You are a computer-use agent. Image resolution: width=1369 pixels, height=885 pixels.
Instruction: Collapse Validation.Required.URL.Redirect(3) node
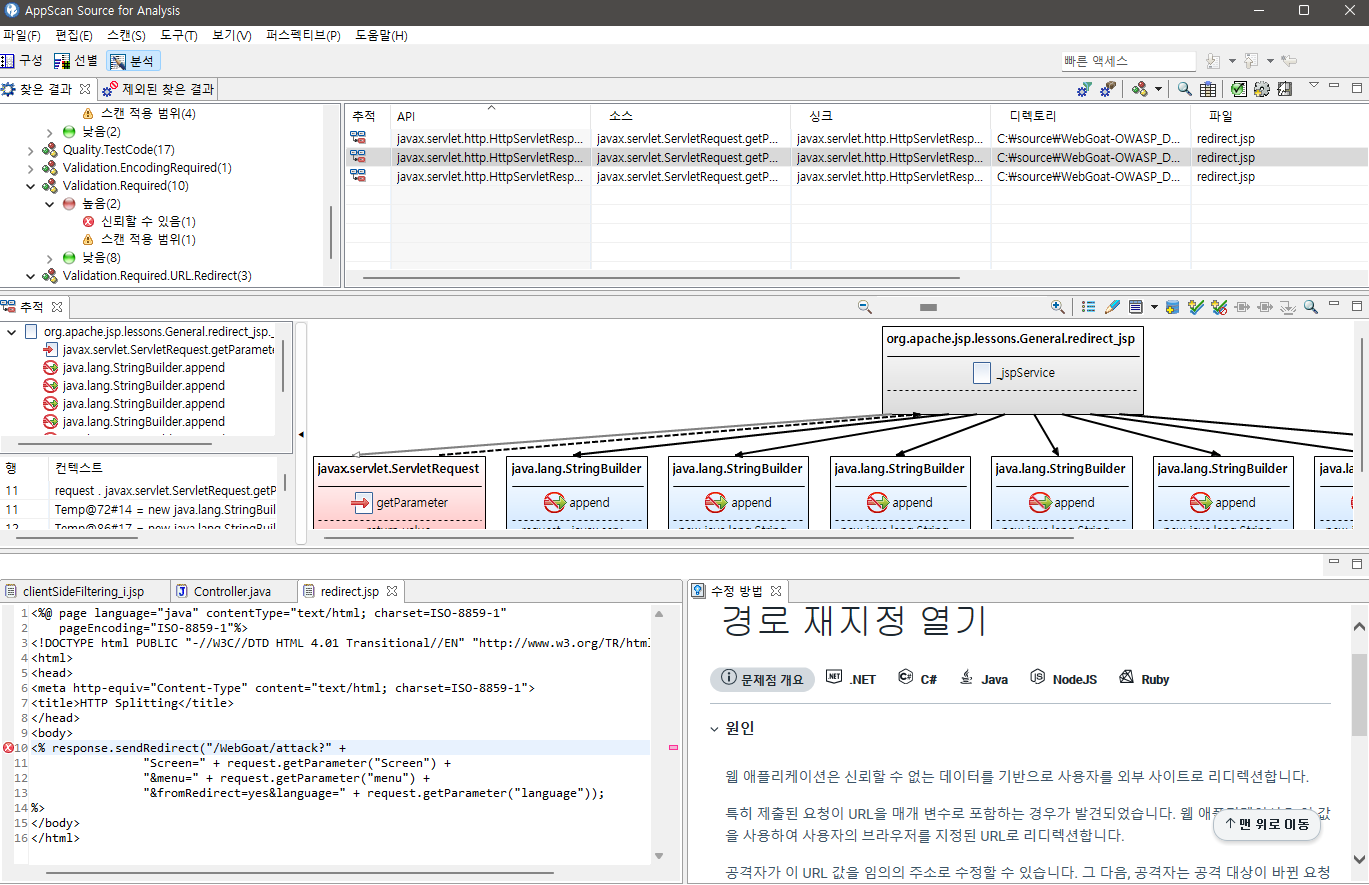point(31,276)
